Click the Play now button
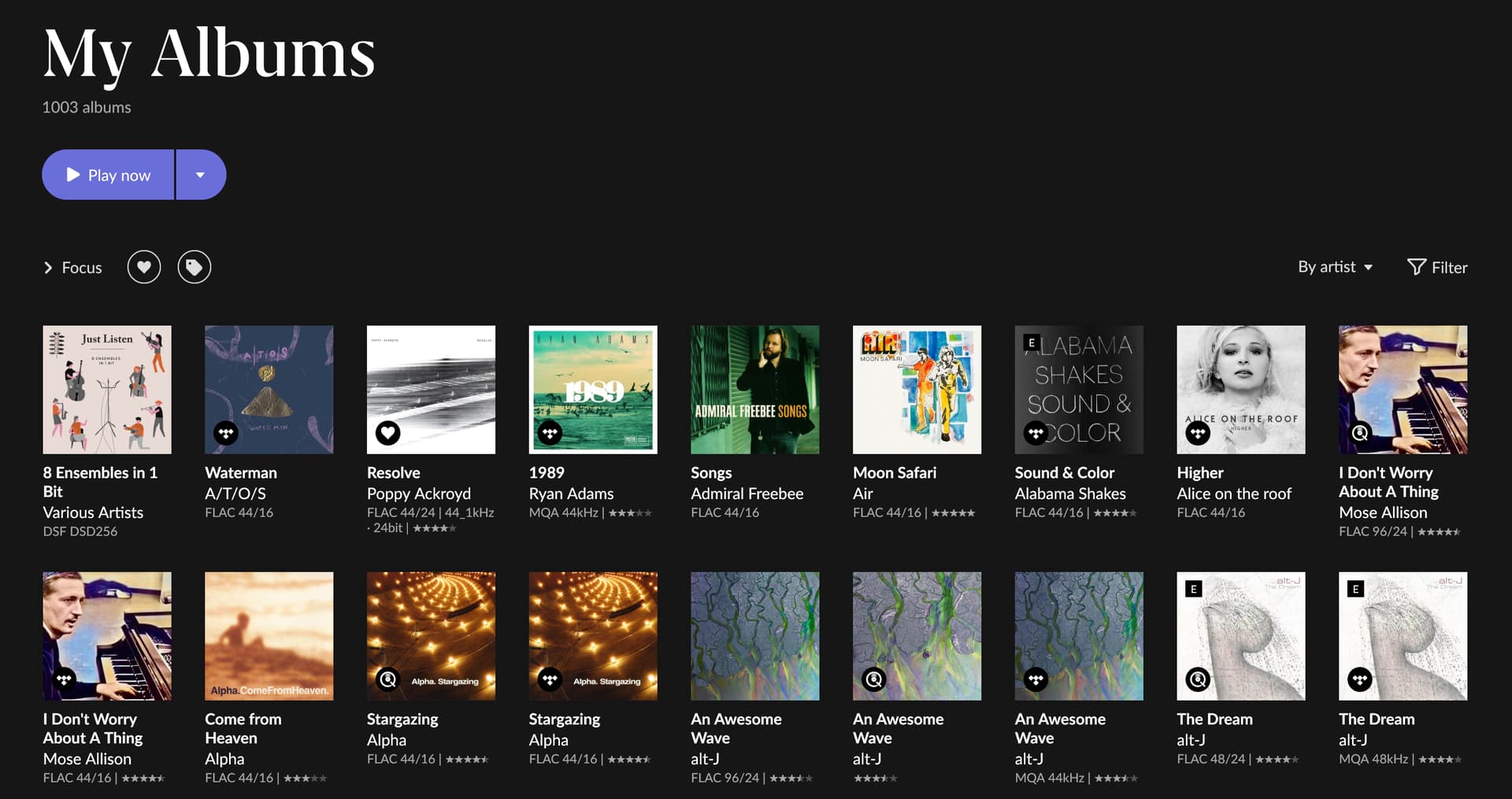This screenshot has width=1512, height=799. 108,175
